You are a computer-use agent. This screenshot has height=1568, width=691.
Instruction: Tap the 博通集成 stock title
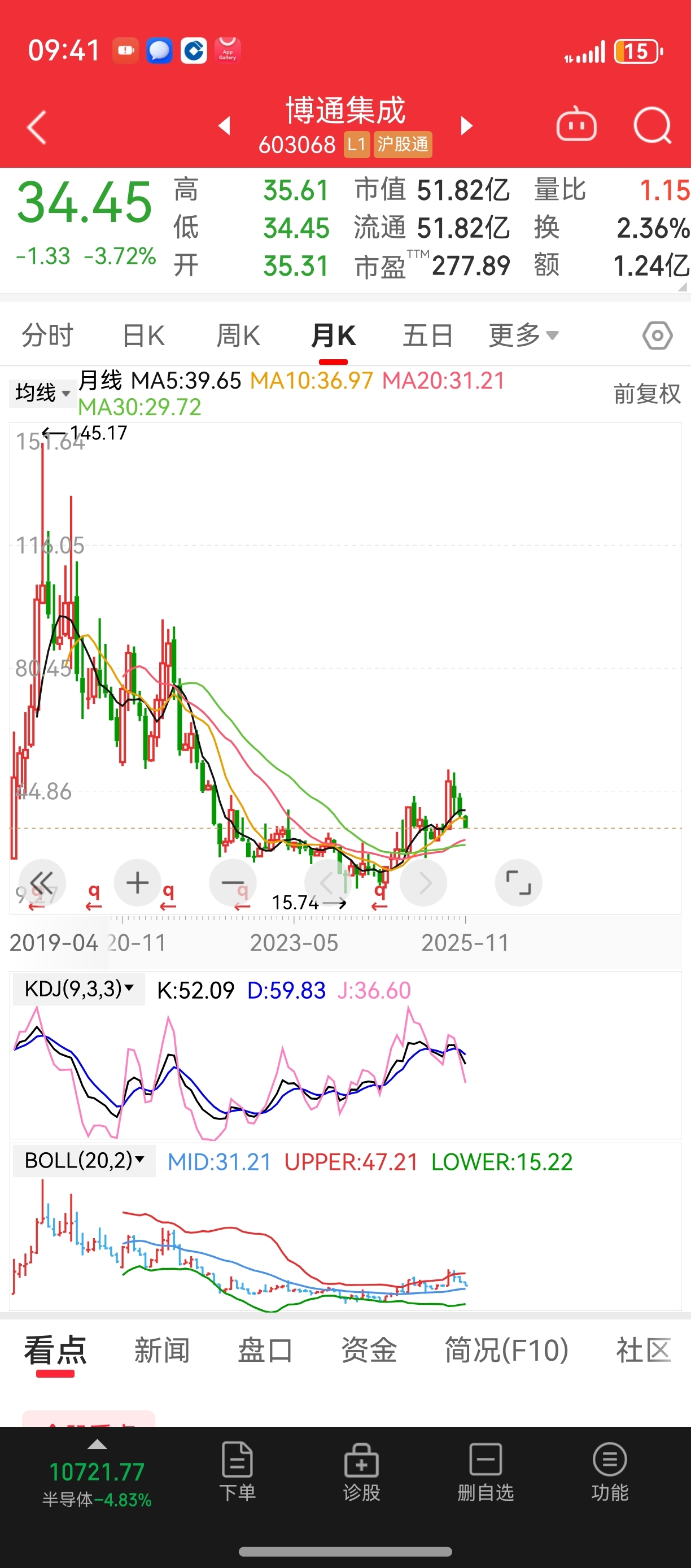pos(345,110)
